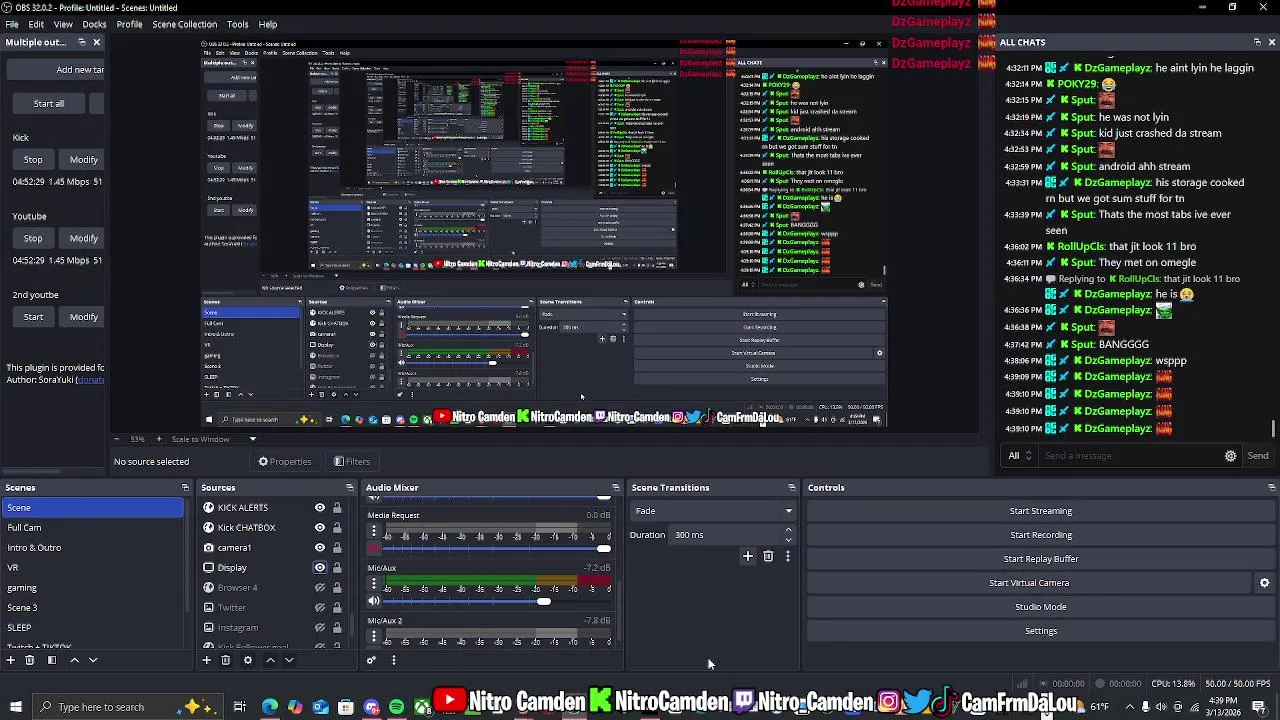Move the selected scene down
Screen dimensions: 1280x720
click(93, 660)
